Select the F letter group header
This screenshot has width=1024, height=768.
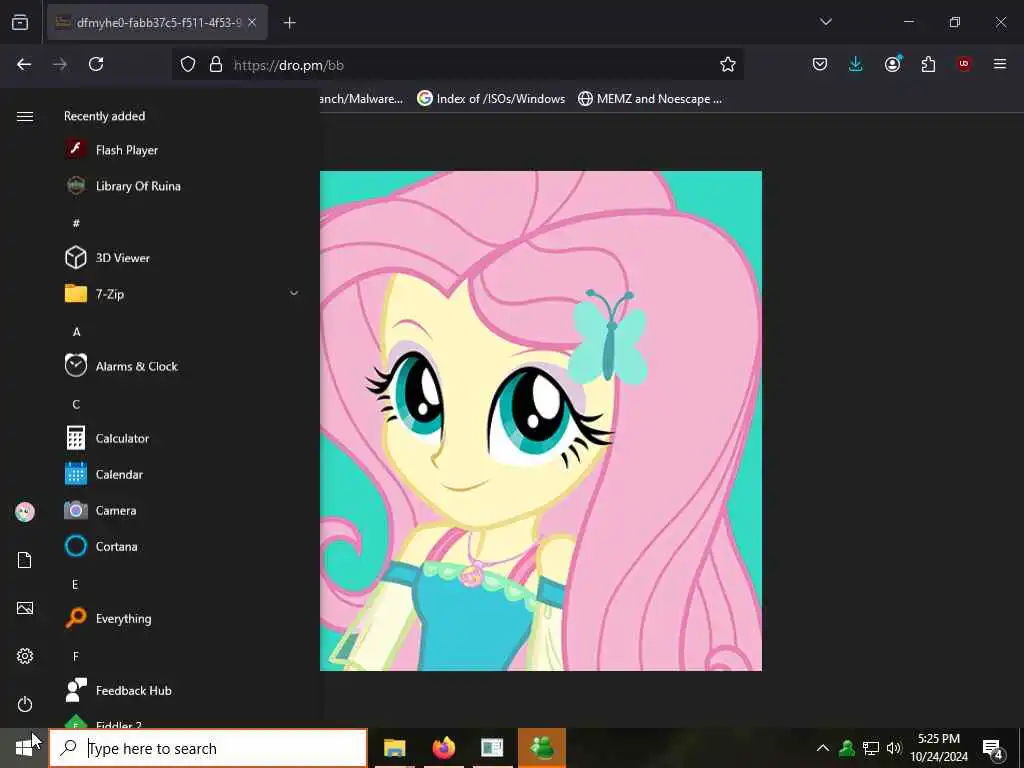click(x=76, y=656)
